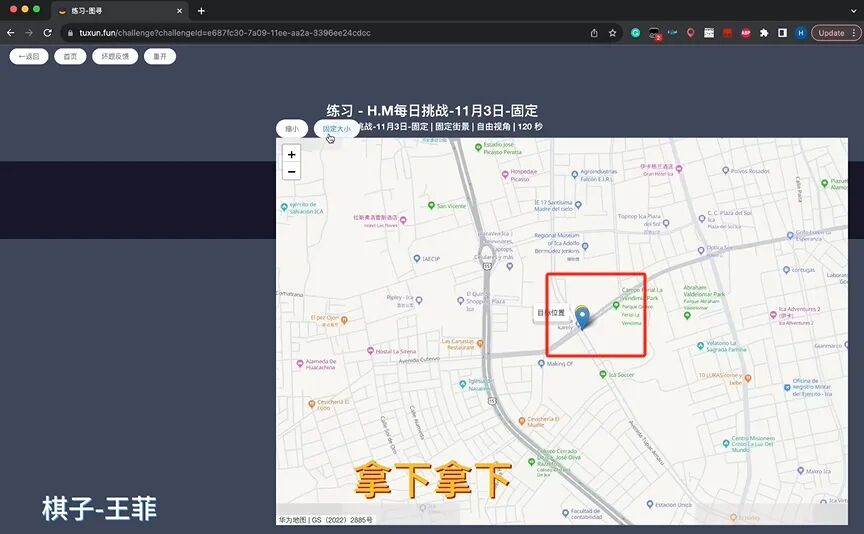Click Hospedaje Picasso marker
The width and height of the screenshot is (864, 534).
[x=505, y=175]
